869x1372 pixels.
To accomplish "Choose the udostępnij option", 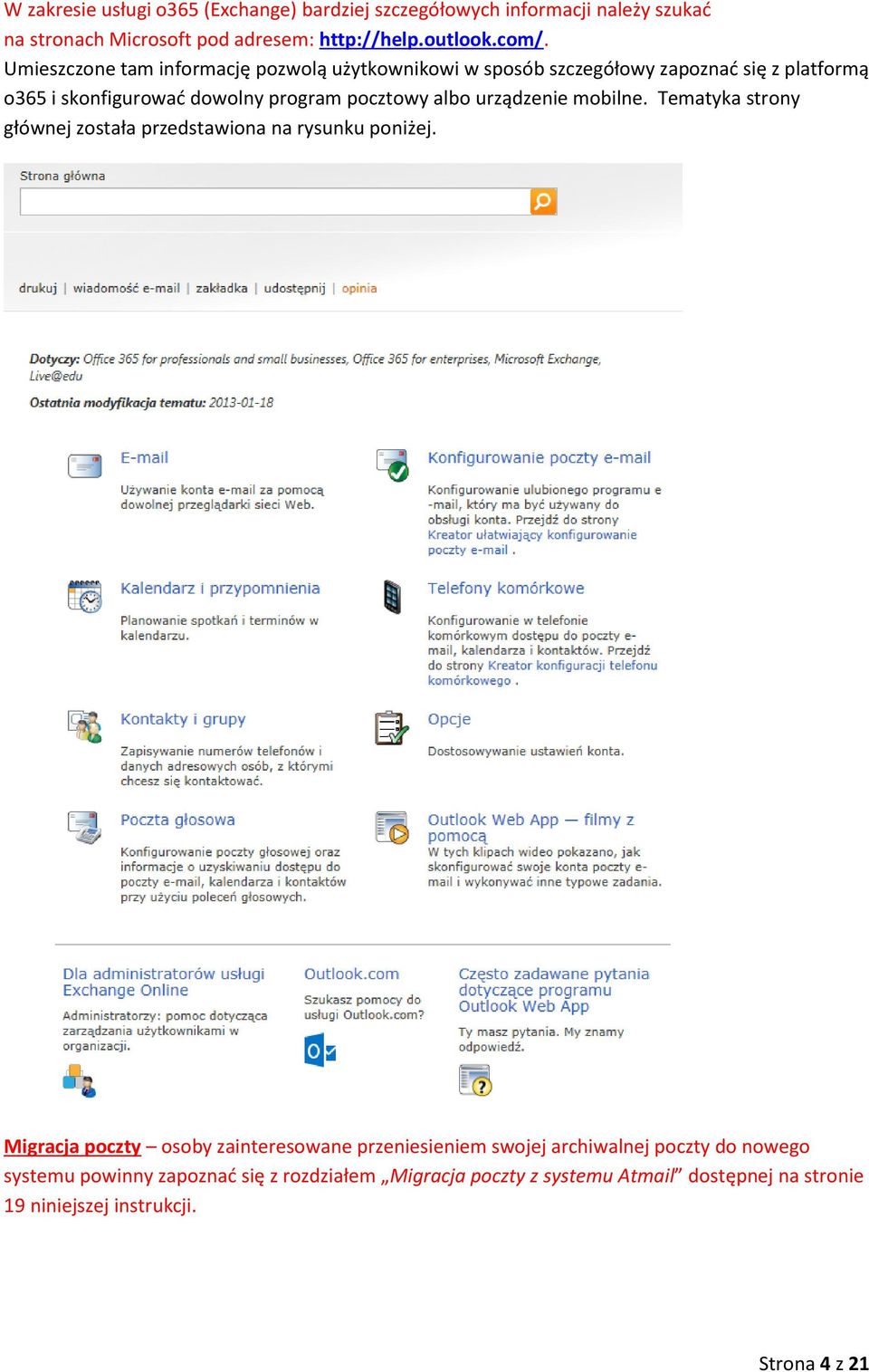I will pyautogui.click(x=294, y=288).
